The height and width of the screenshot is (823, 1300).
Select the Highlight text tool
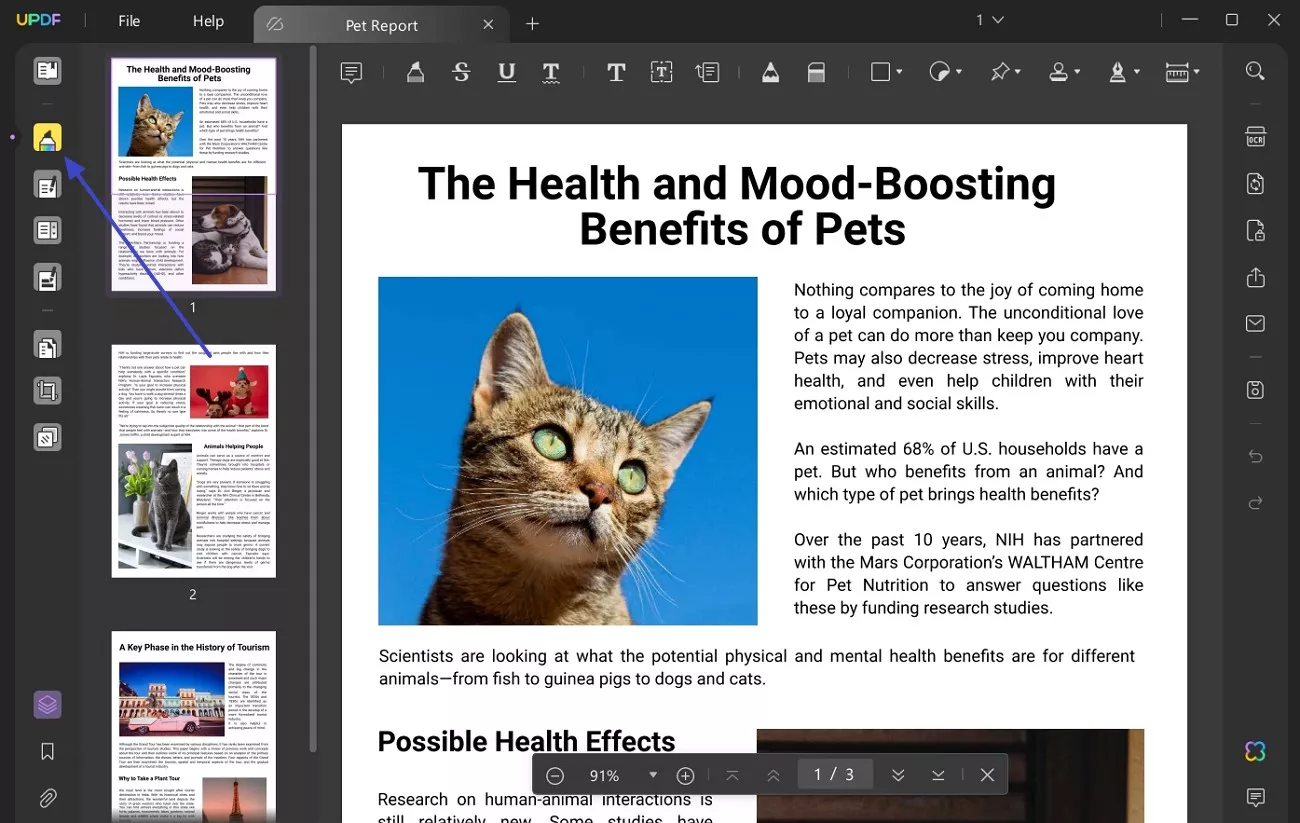pos(415,72)
